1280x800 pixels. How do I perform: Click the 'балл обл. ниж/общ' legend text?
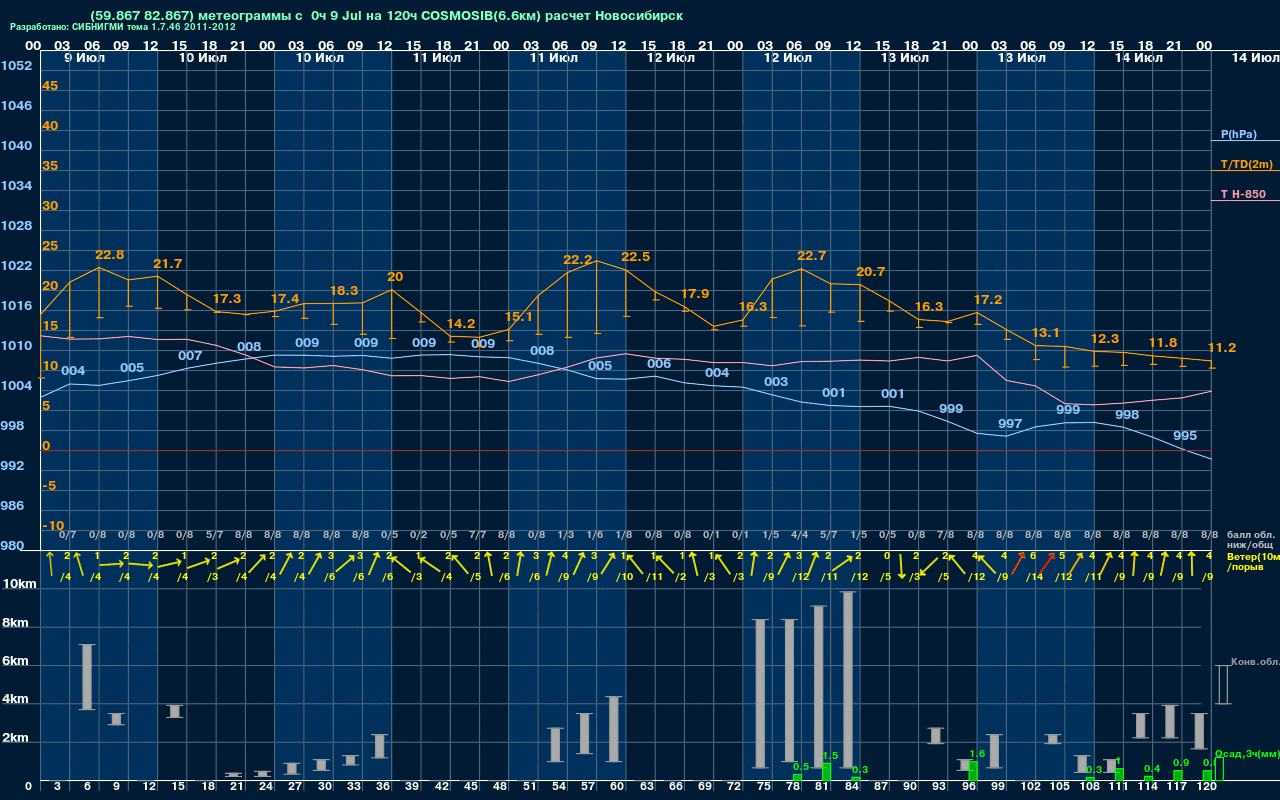click(1250, 541)
